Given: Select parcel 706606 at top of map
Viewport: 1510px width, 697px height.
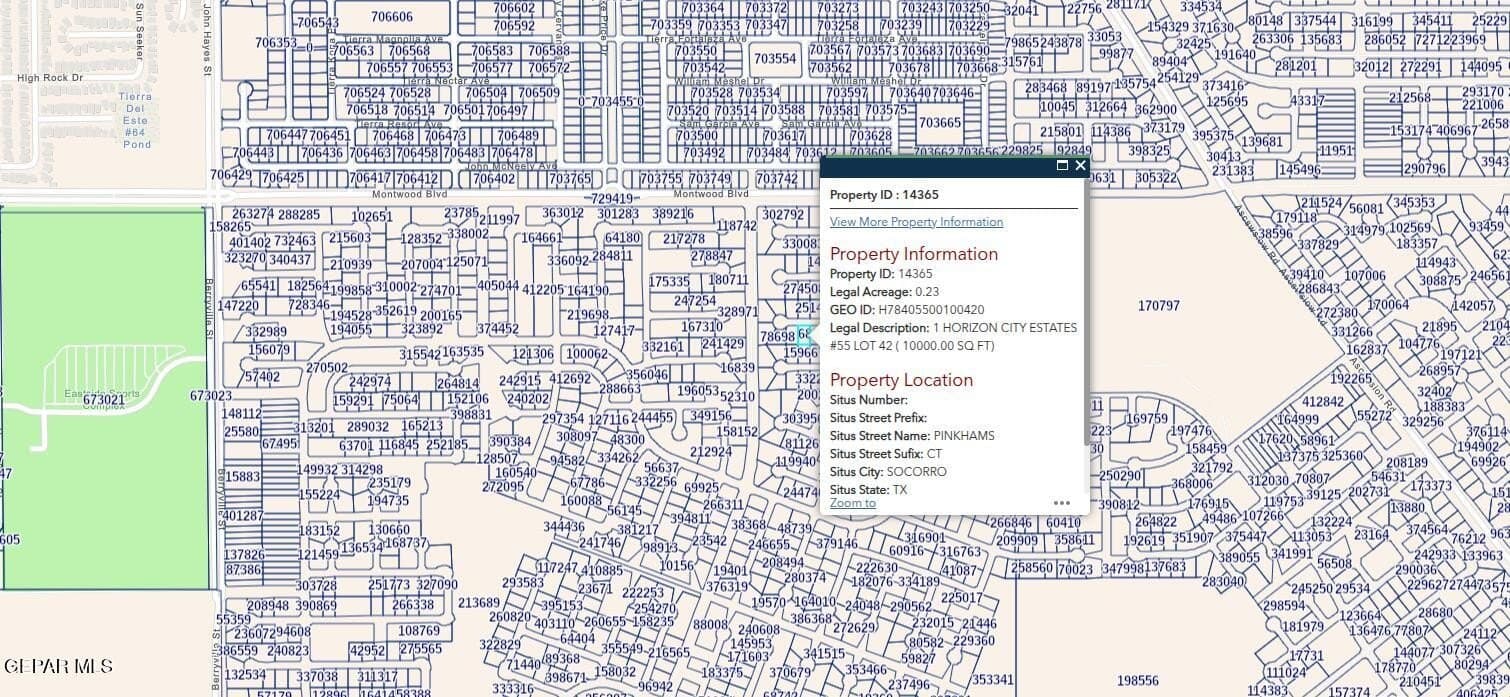Looking at the screenshot, I should tap(391, 17).
